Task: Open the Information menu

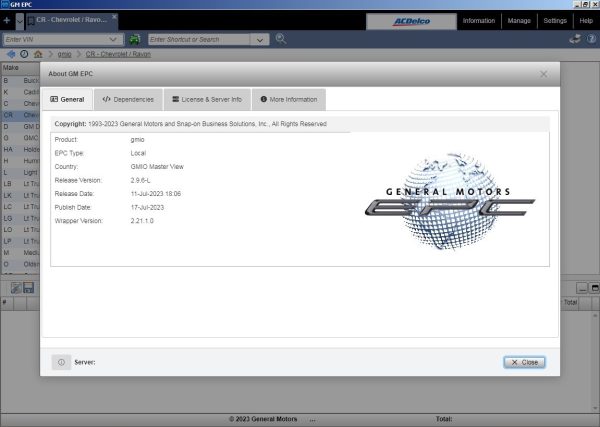Action: click(x=479, y=21)
